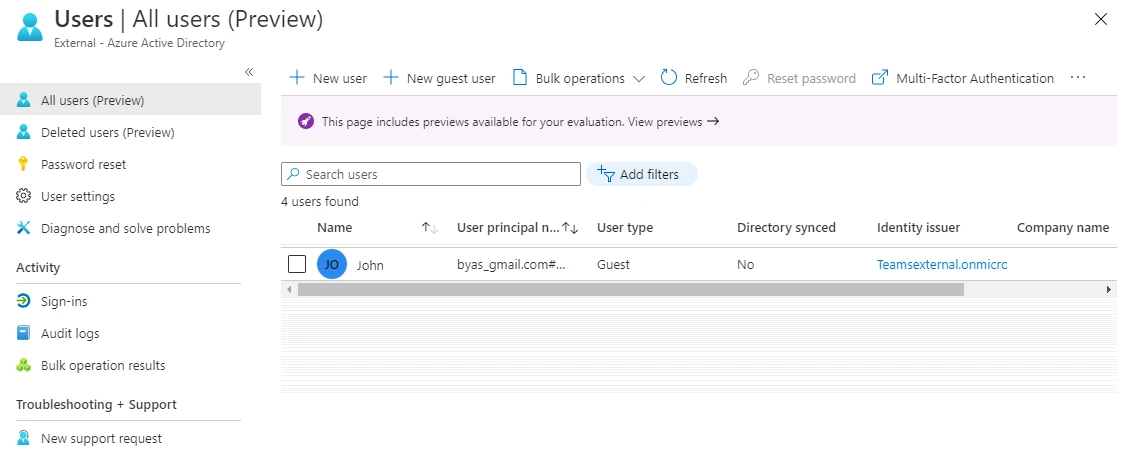Screen dimensions: 1136x472
Task: Open the more options ellipsis menu
Action: [1077, 78]
